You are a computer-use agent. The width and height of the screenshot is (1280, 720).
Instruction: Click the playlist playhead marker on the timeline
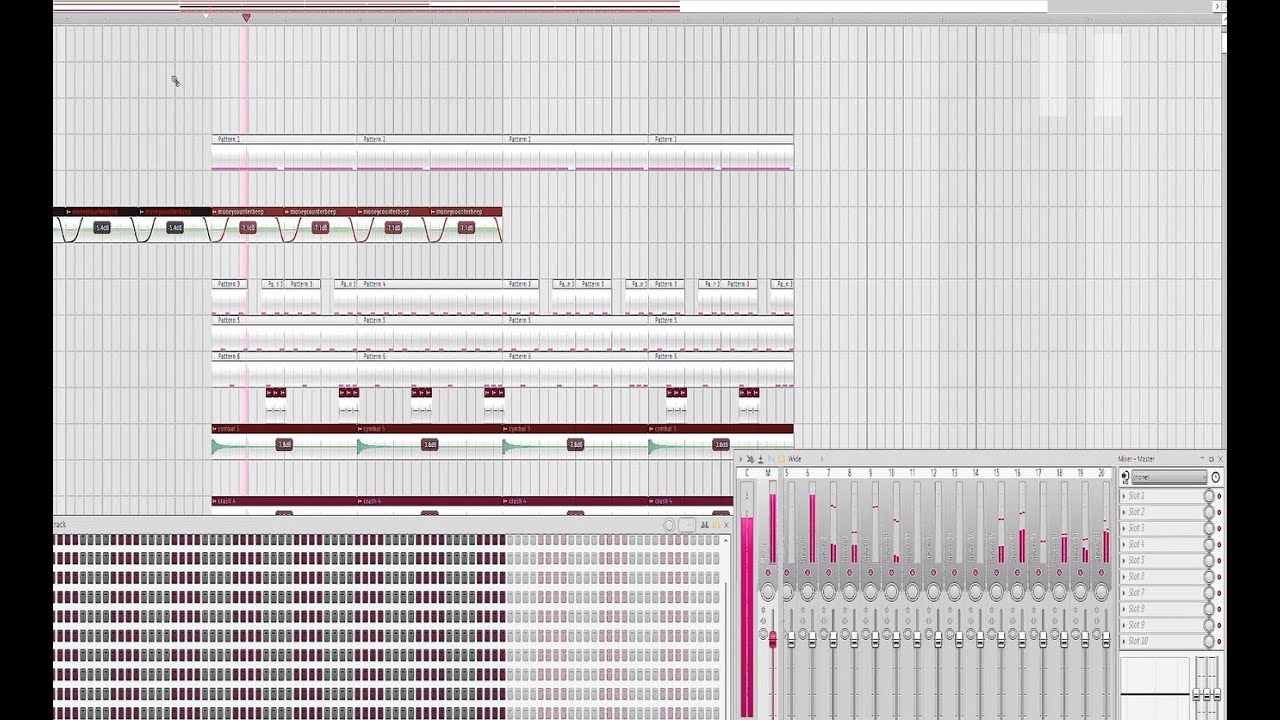pyautogui.click(x=246, y=17)
